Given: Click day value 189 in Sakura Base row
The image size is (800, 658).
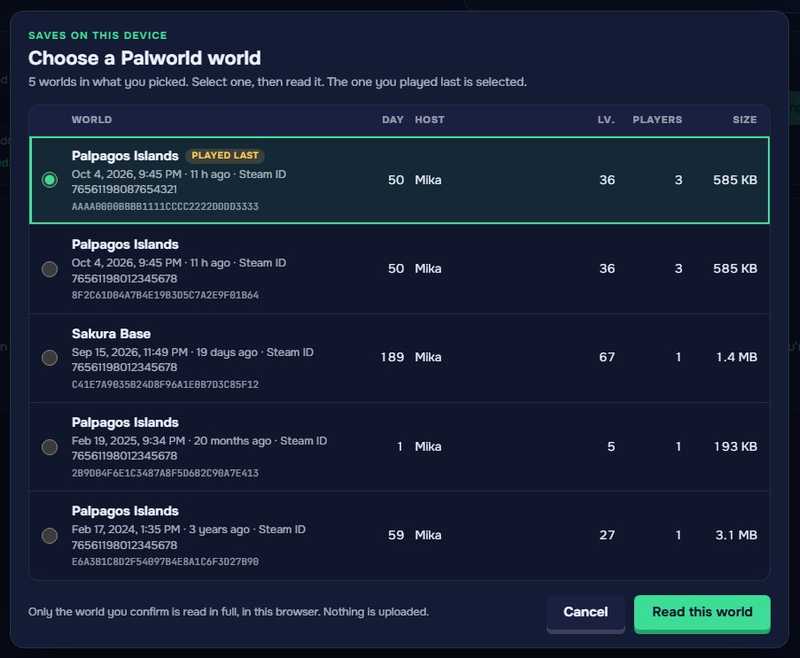Looking at the screenshot, I should [392, 357].
